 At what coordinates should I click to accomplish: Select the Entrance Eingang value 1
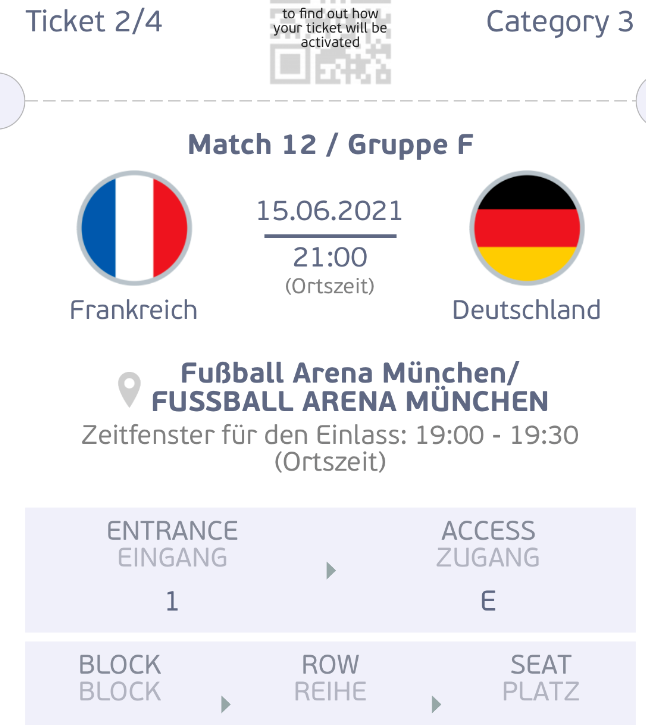coord(172,602)
